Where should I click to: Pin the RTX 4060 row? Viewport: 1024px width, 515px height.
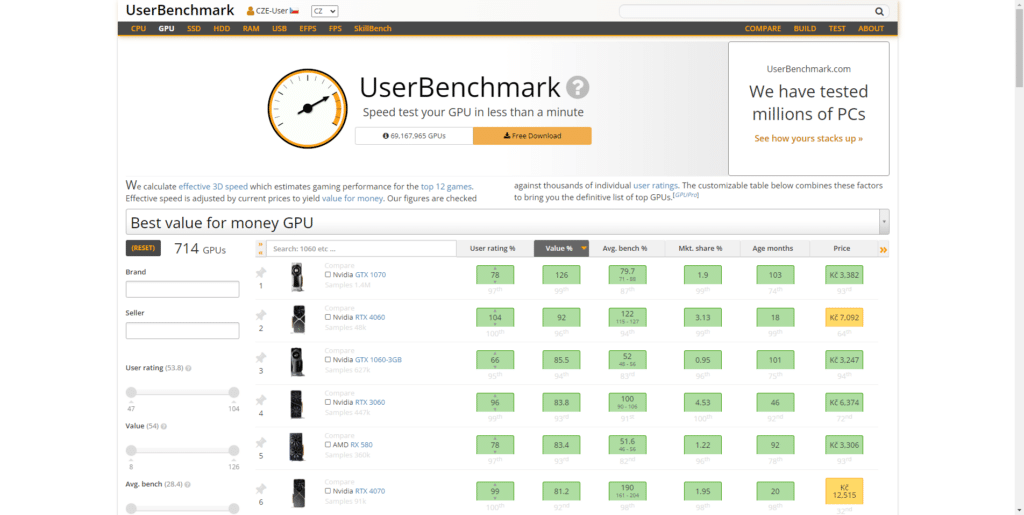click(x=261, y=314)
